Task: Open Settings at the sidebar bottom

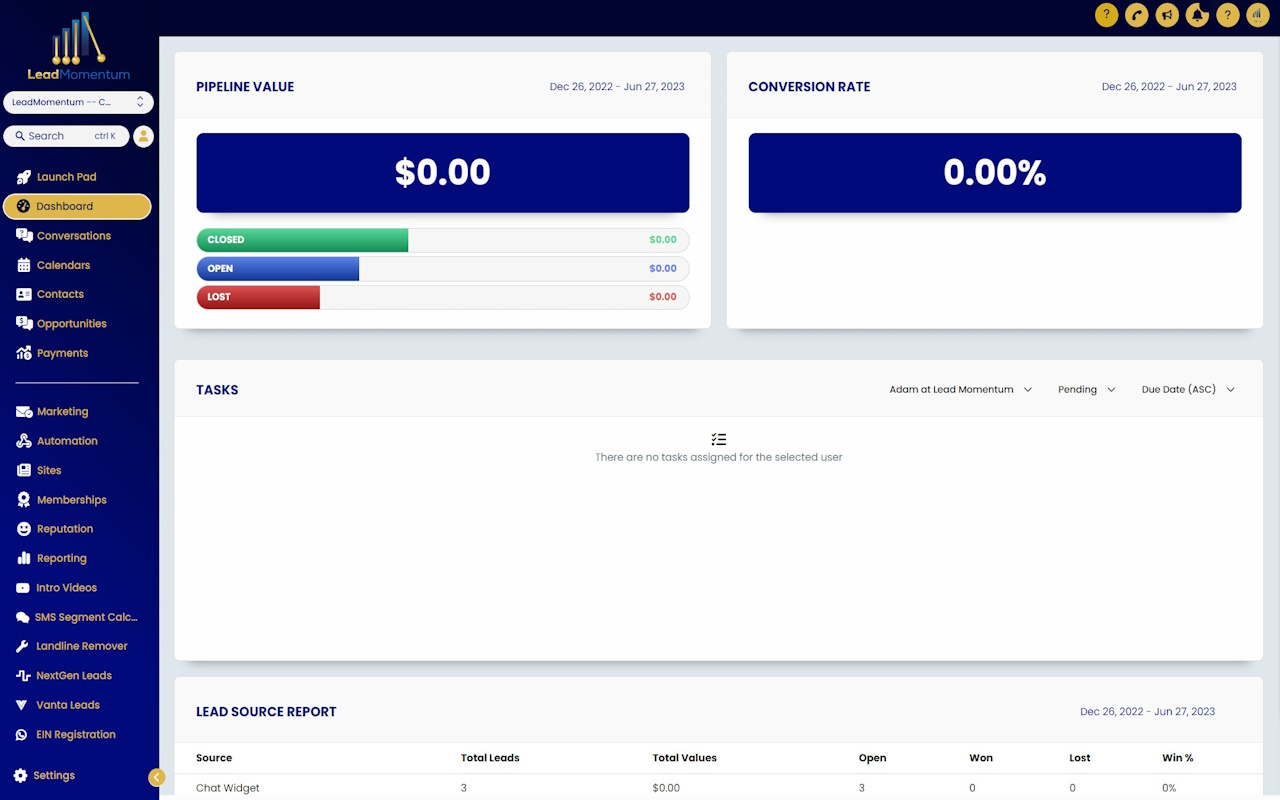Action: pyautogui.click(x=55, y=776)
